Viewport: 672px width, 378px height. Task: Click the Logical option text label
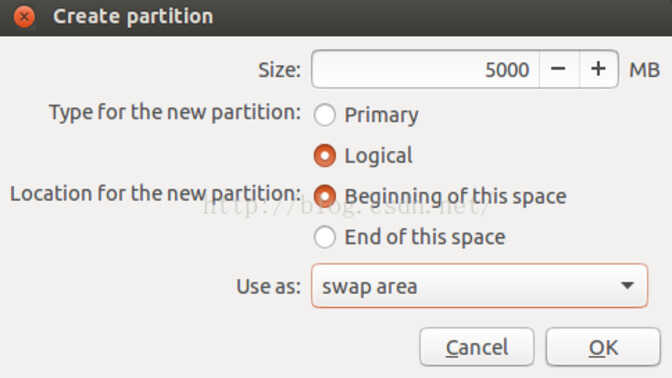click(378, 156)
